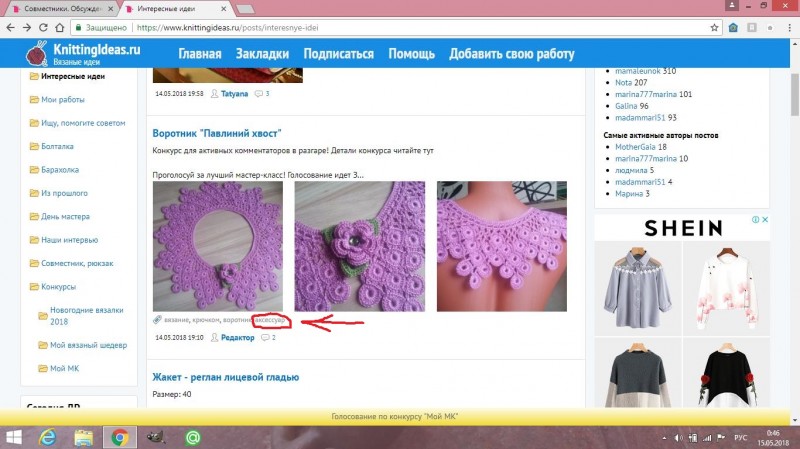Screen dimensions: 800x449
Task: Click the вязание tag
Action: point(177,320)
